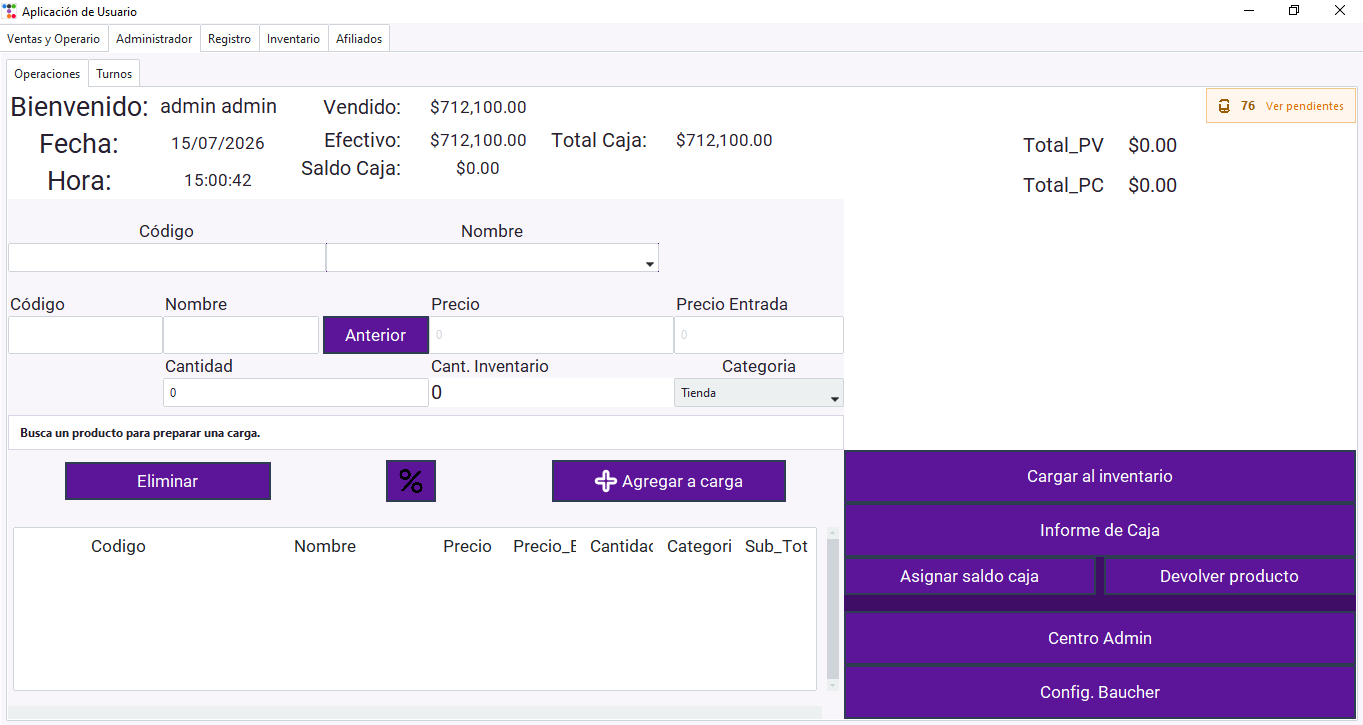Select the Afiliados tab

tap(359, 39)
